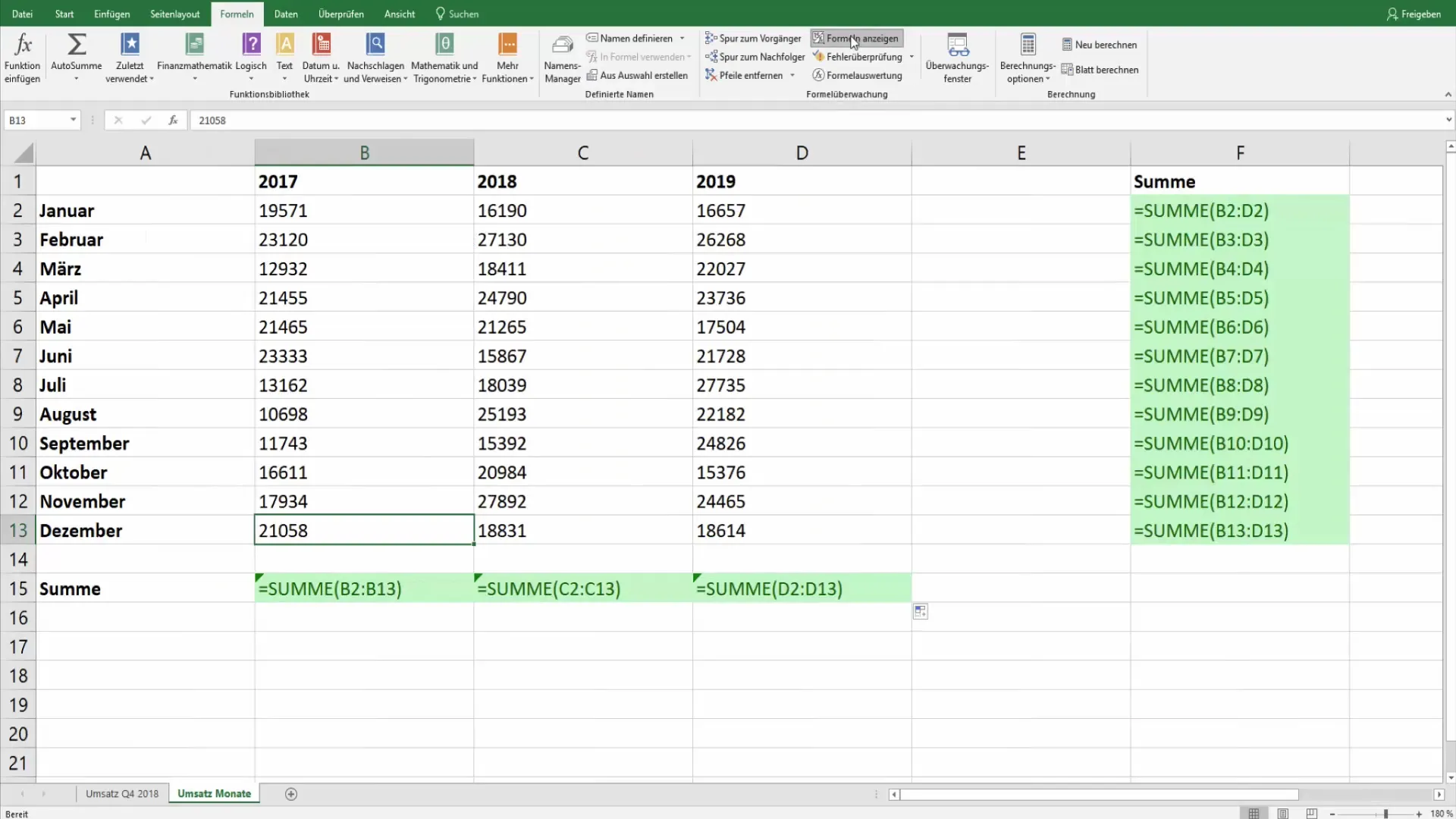The image size is (1456, 819).
Task: Open the Datei menu
Action: pos(22,14)
